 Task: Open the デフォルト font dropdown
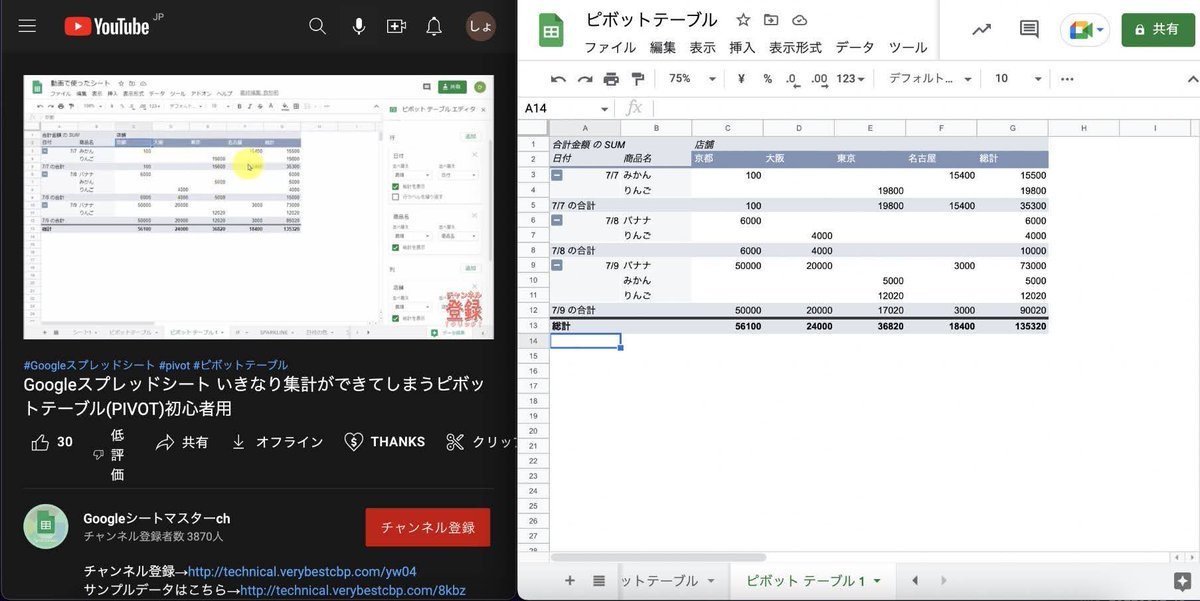pyautogui.click(x=928, y=79)
